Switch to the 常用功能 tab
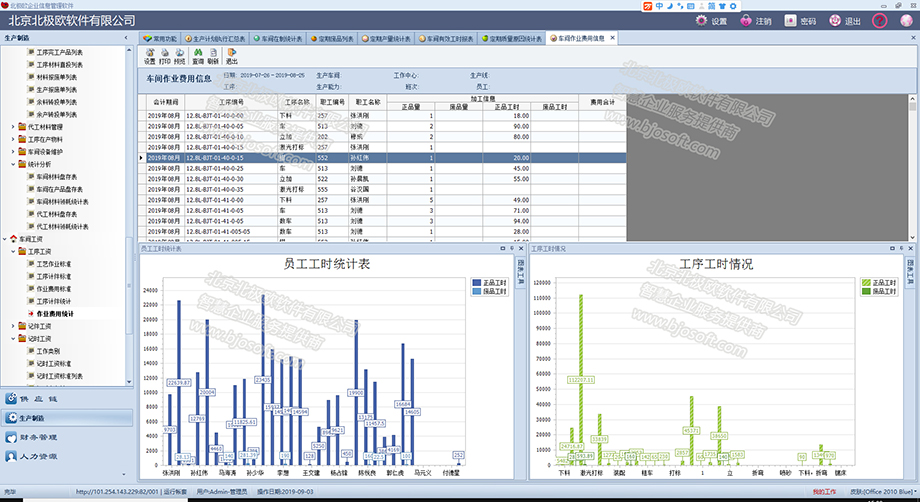 point(160,39)
